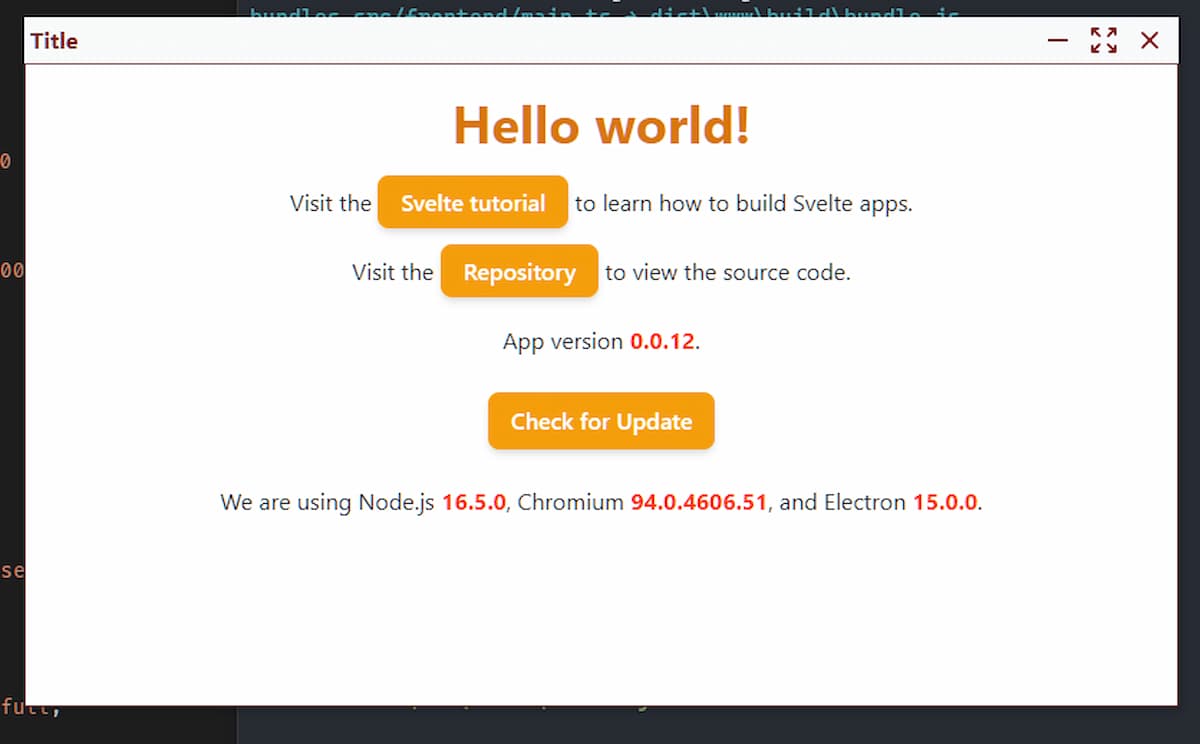This screenshot has height=744, width=1200.
Task: Minimize the Title window
Action: [x=1058, y=40]
